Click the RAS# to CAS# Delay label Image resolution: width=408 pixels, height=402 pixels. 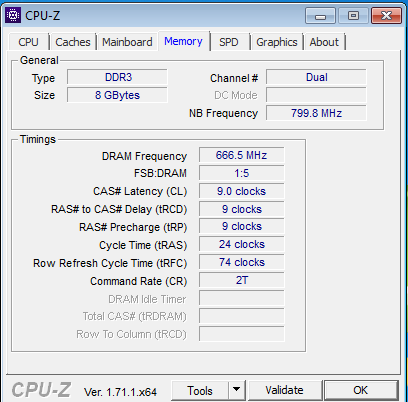point(119,209)
